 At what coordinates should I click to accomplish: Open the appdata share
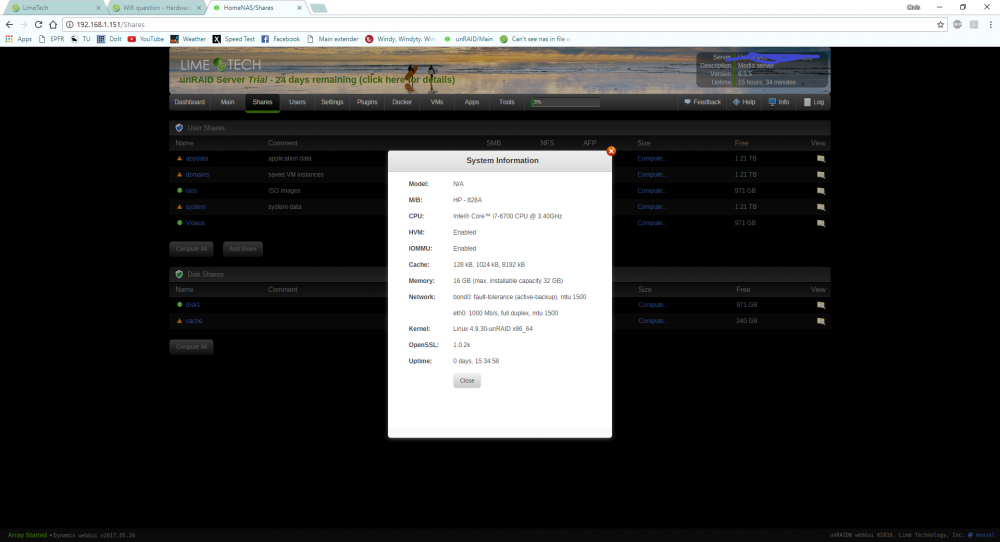[x=197, y=158]
